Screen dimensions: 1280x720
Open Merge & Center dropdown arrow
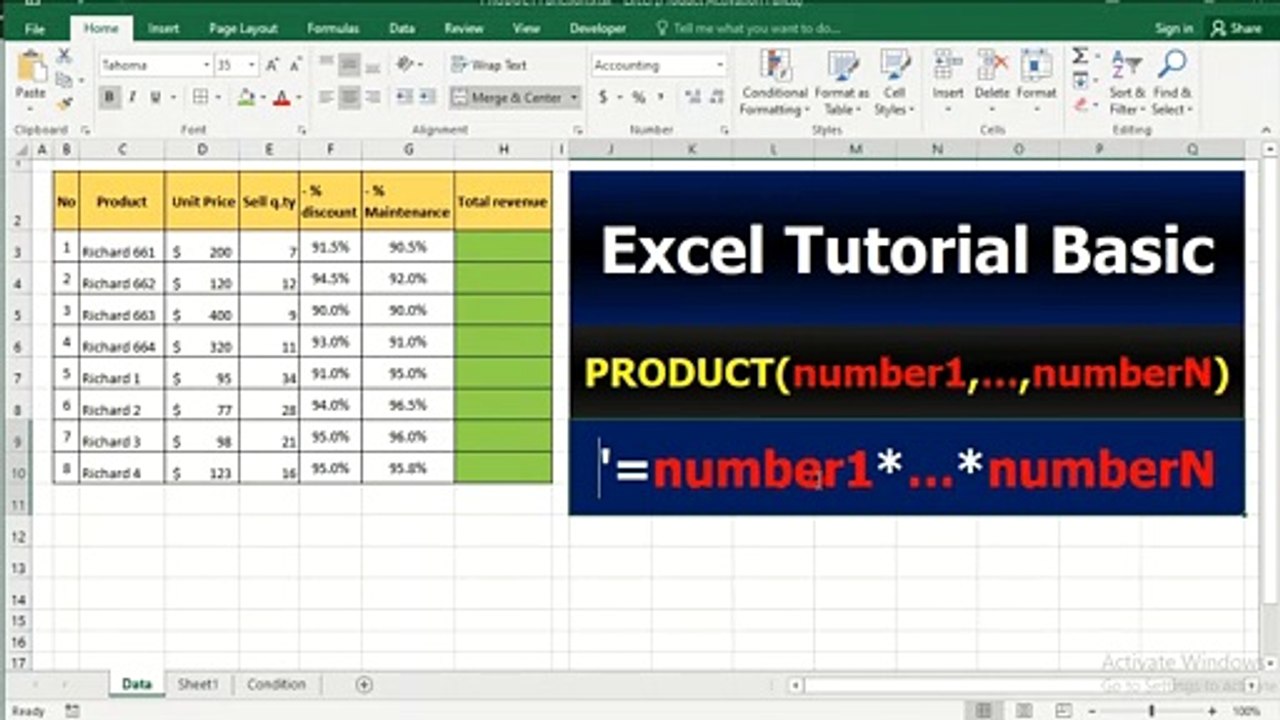574,97
